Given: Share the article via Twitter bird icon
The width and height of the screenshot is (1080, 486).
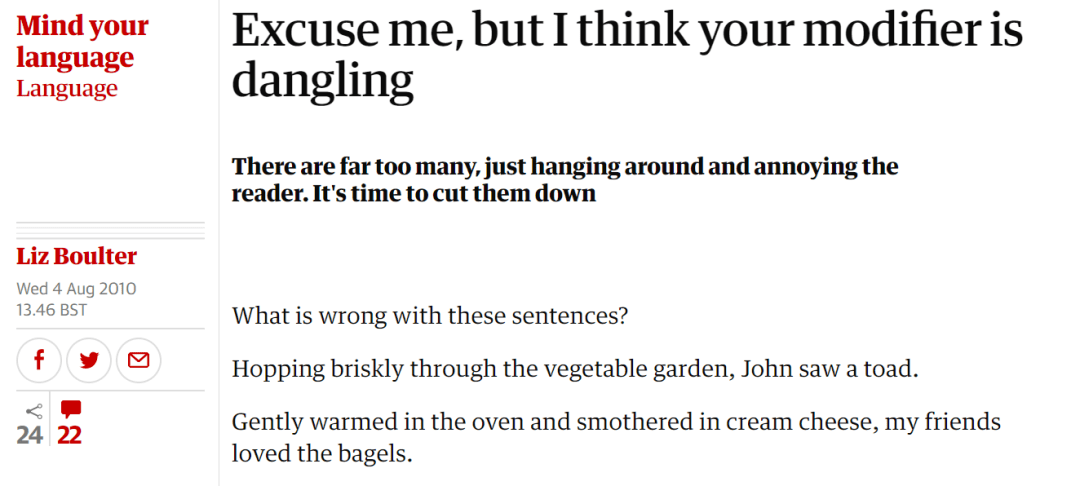Looking at the screenshot, I should (x=89, y=360).
